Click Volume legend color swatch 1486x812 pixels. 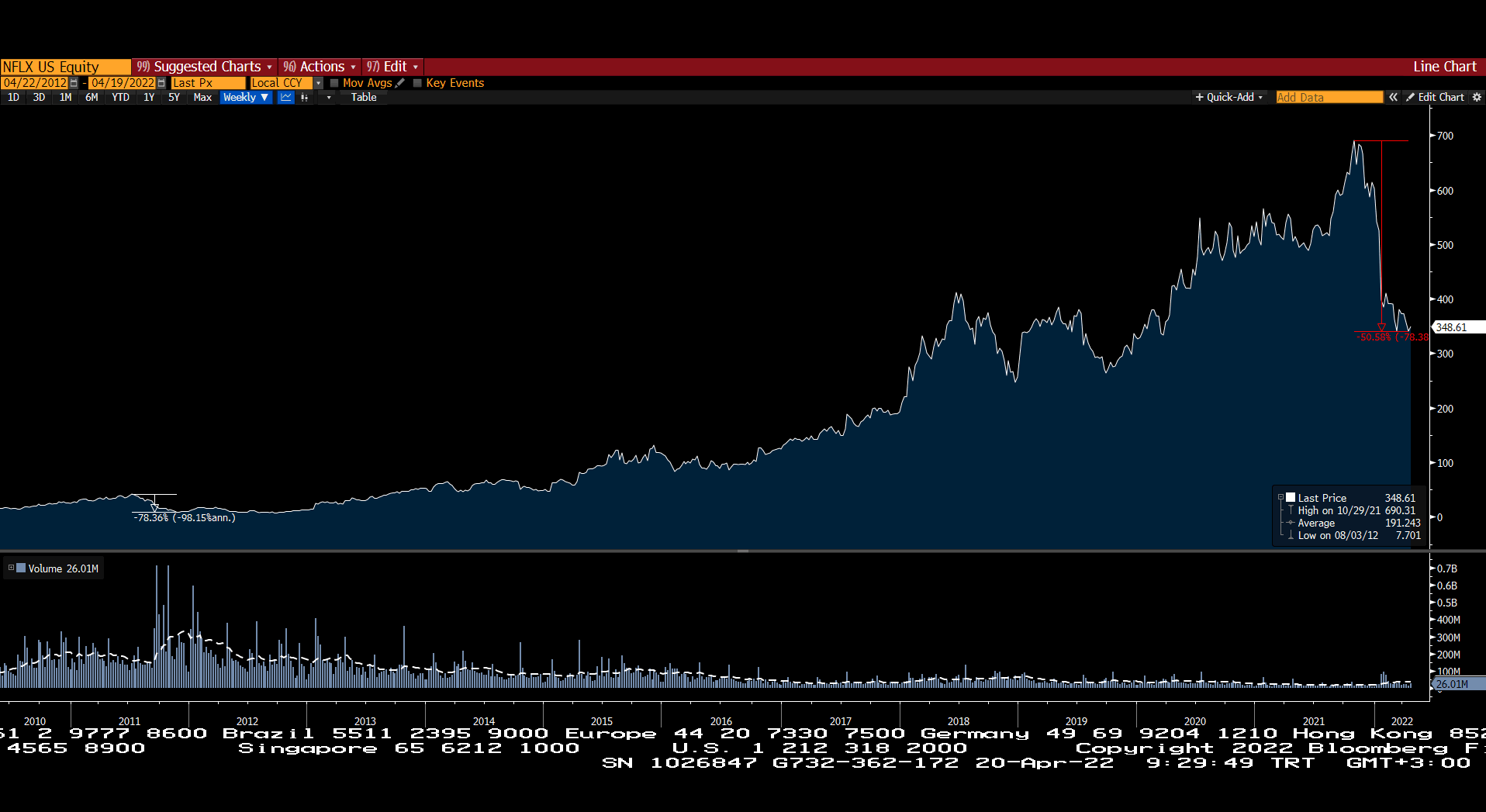21,568
